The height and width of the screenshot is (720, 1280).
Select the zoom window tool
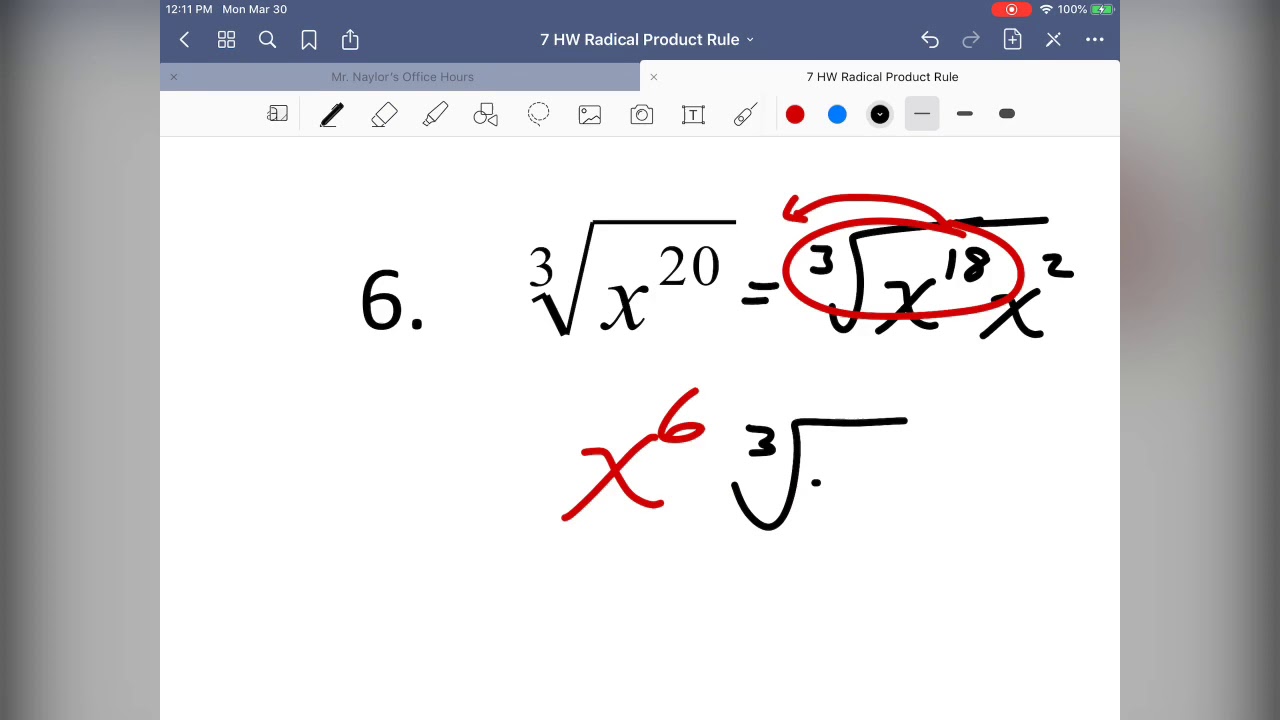(x=278, y=114)
